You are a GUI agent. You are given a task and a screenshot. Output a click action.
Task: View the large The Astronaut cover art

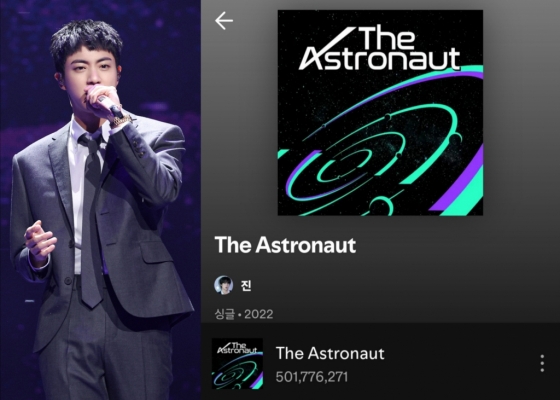tap(380, 113)
